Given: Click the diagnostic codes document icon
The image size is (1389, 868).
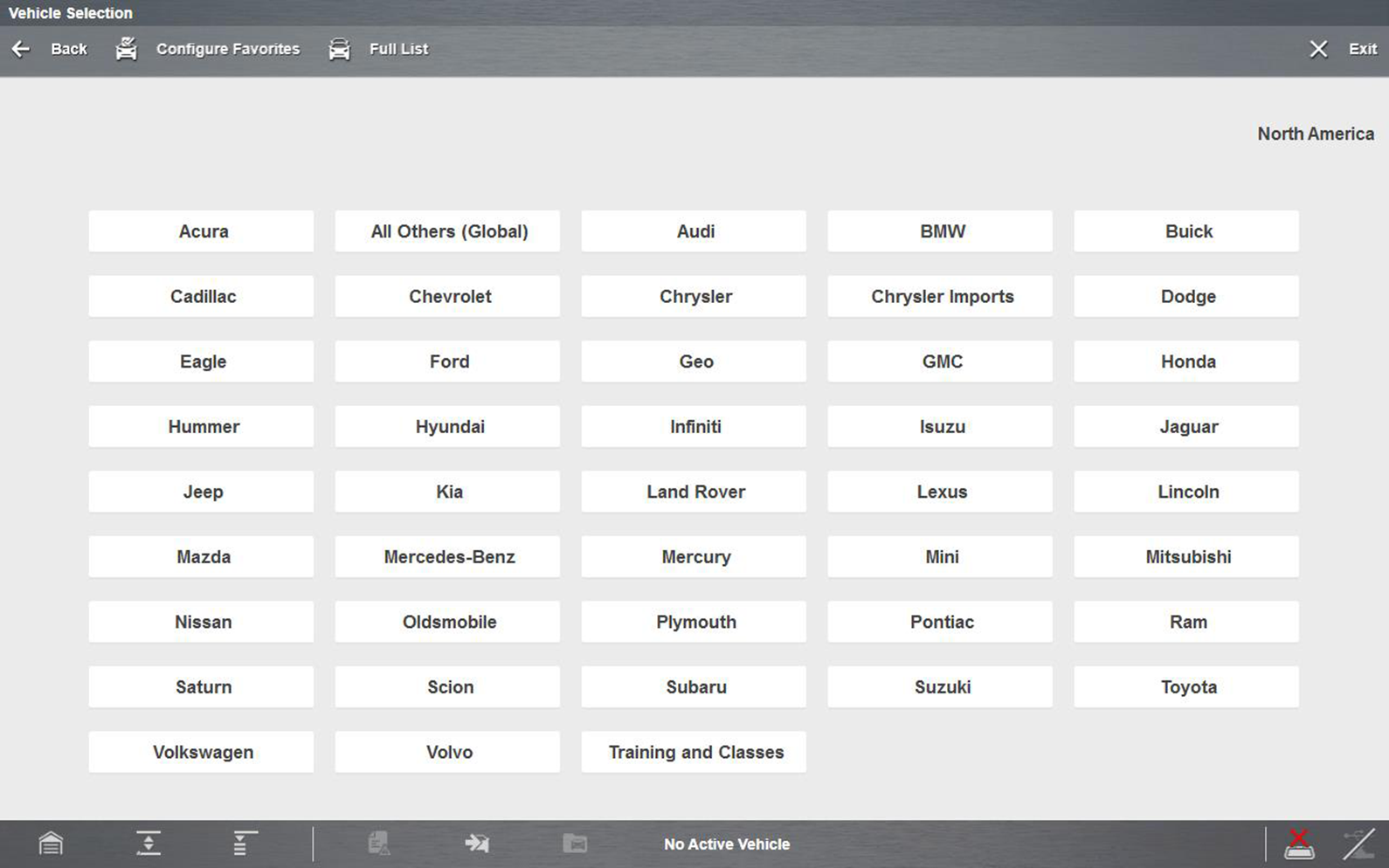Looking at the screenshot, I should click(378, 844).
